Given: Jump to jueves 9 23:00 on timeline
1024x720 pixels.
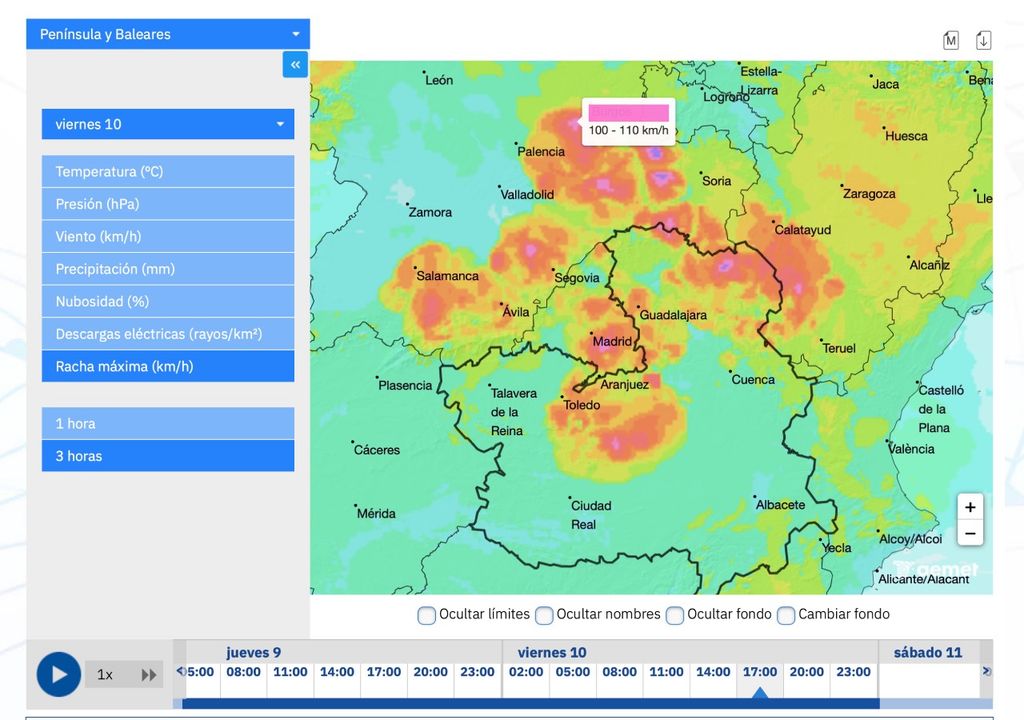Looking at the screenshot, I should pos(477,672).
